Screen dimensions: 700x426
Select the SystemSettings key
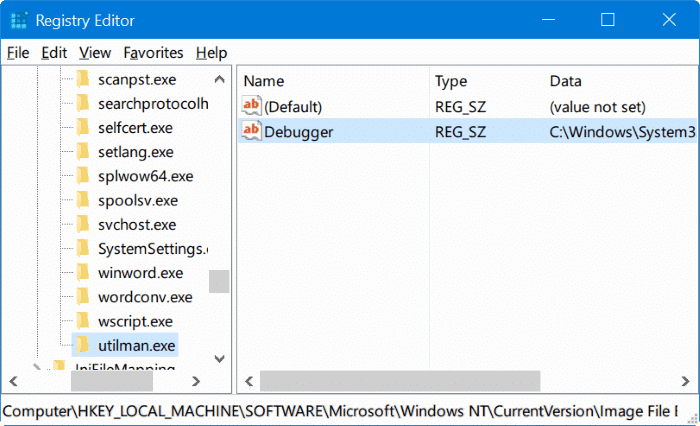pyautogui.click(x=153, y=249)
